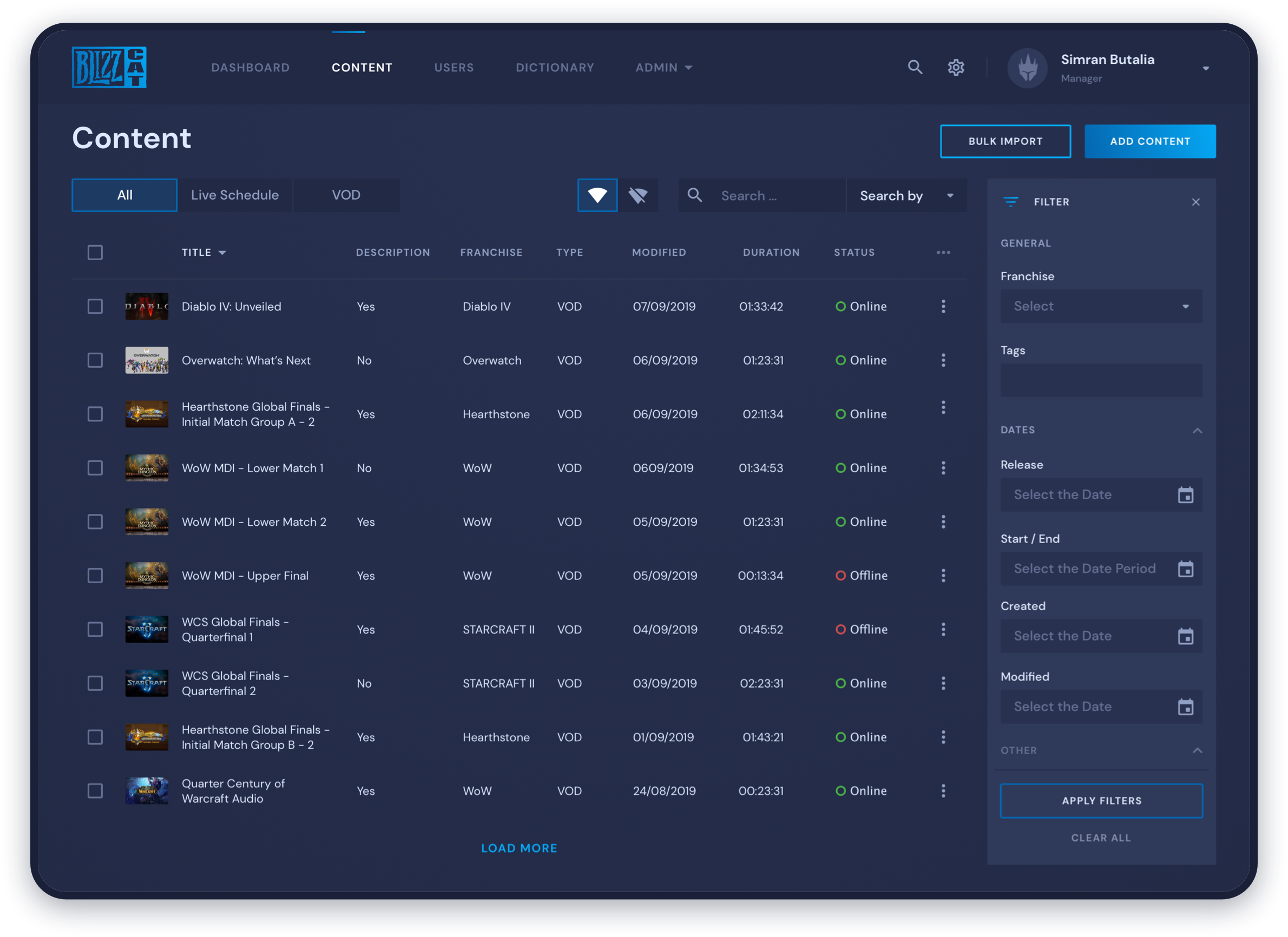Open row menu for Hearthstone Initial Match Group A
Screen dimensions: 1288x937
[x=943, y=407]
